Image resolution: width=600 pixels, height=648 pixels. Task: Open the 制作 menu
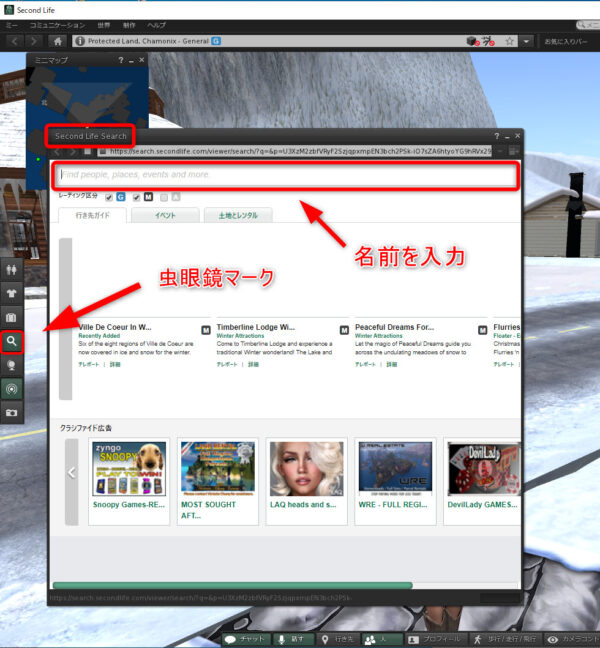(129, 25)
